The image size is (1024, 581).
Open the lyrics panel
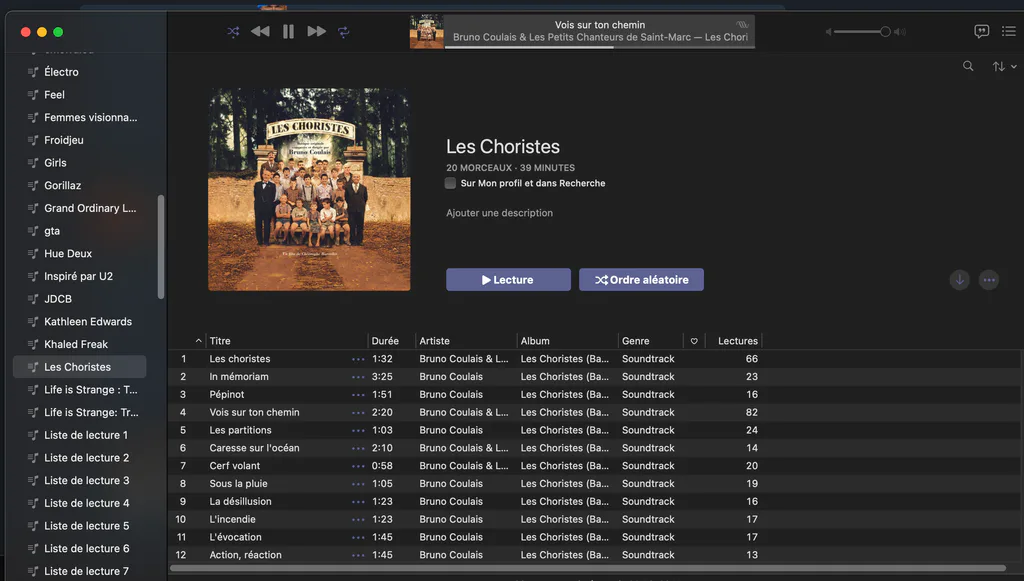[x=982, y=31]
